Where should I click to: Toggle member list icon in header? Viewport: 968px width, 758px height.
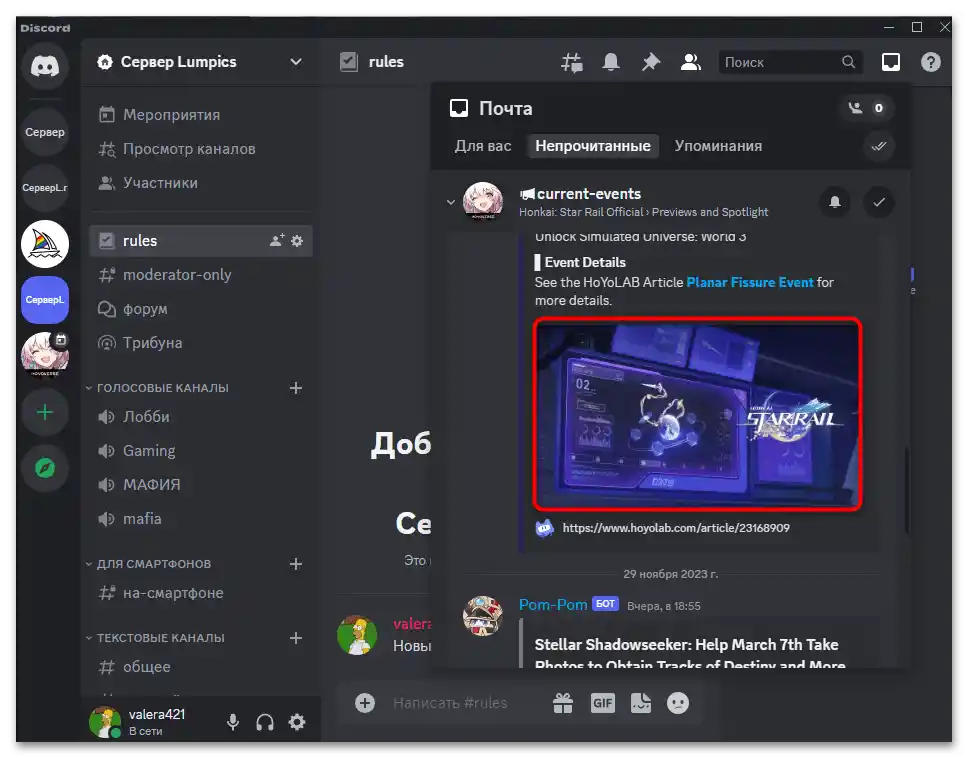(690, 62)
